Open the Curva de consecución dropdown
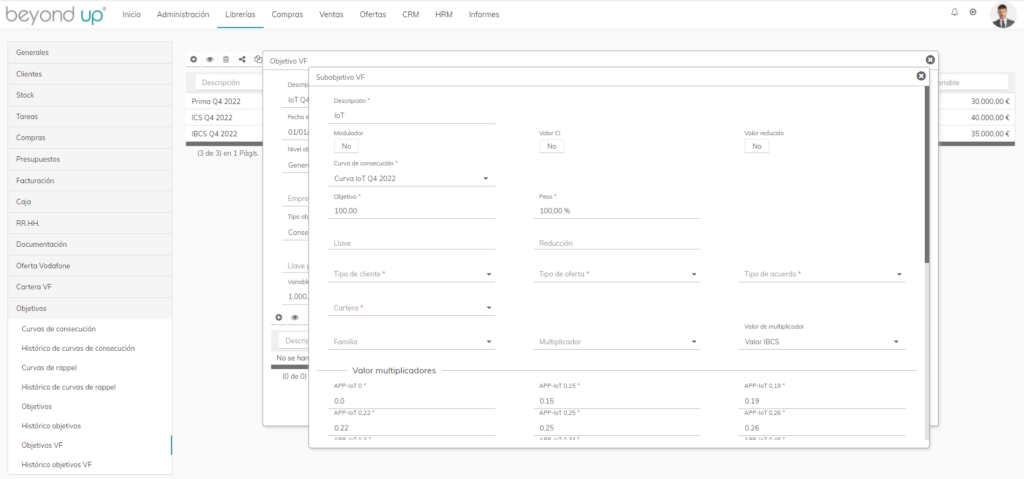Image resolution: width=1024 pixels, height=479 pixels. (x=414, y=179)
